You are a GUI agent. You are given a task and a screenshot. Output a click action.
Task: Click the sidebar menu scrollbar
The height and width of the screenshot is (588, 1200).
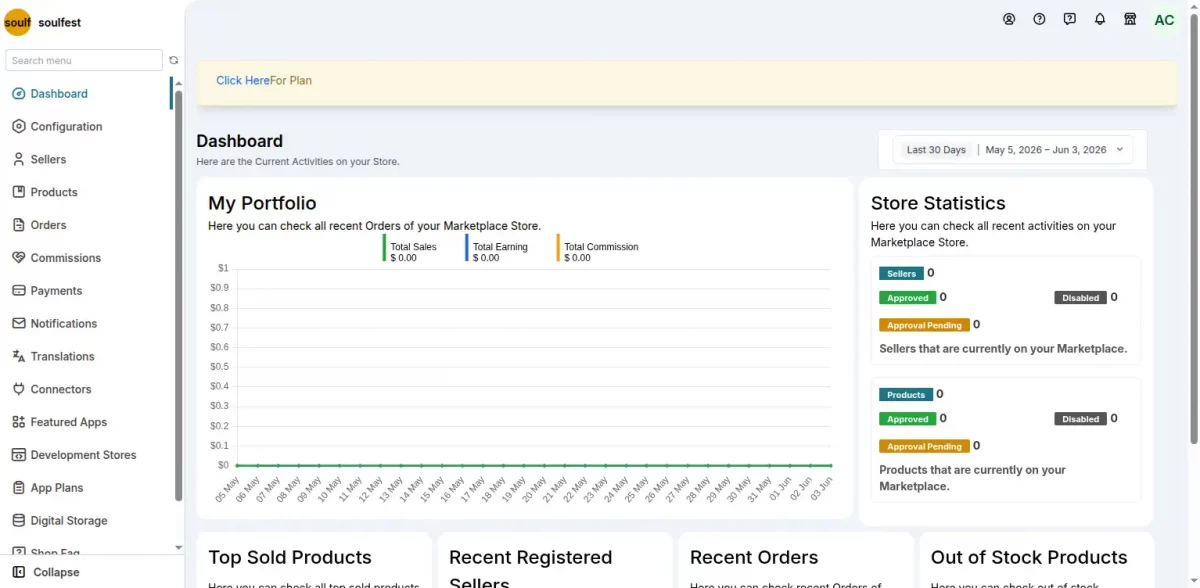click(178, 295)
